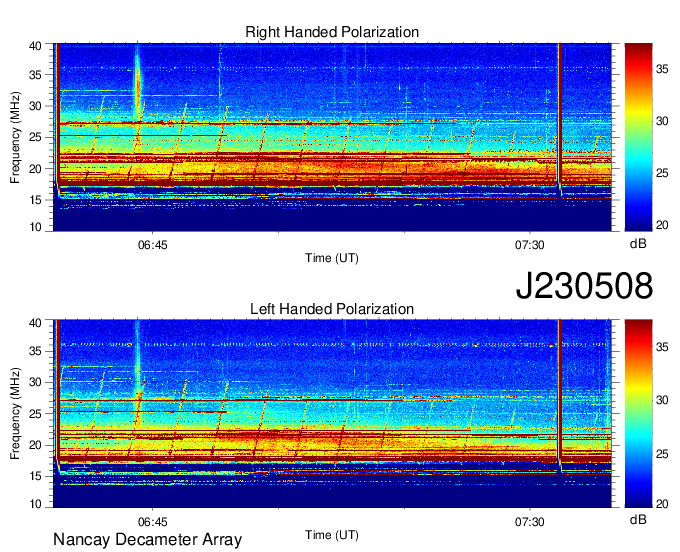Click the 25 value on Right Handed colorbar

point(662,173)
